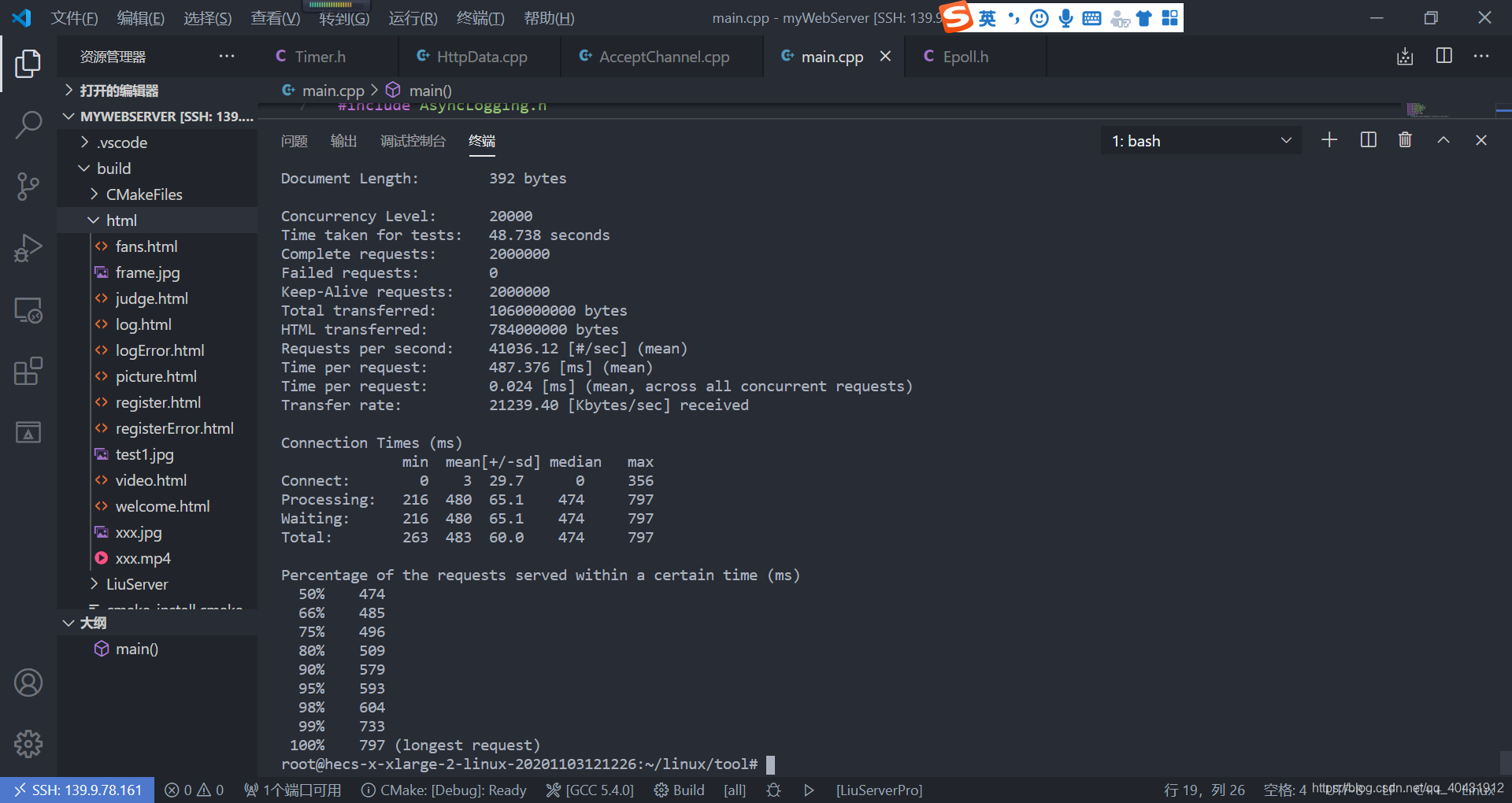Click the editor minimap
Screen dimensions: 1512x803
[x=1427, y=109]
